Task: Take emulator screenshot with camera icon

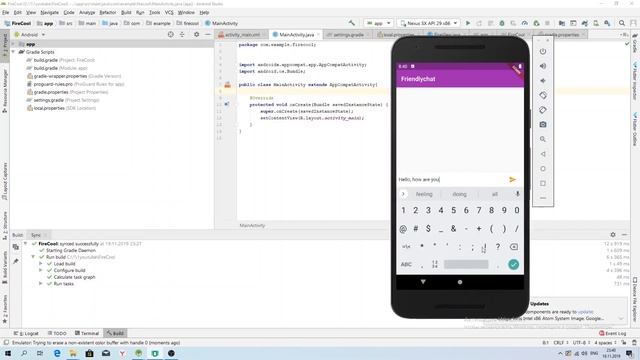Action: [x=543, y=124]
